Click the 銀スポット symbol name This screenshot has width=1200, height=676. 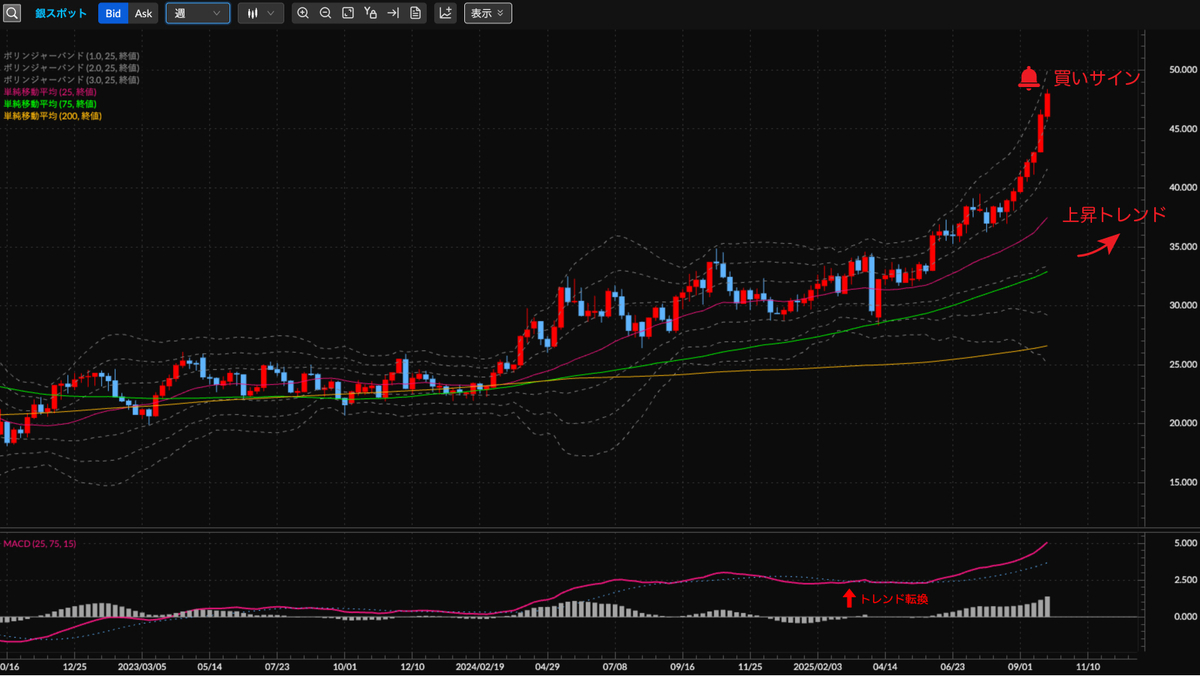61,13
